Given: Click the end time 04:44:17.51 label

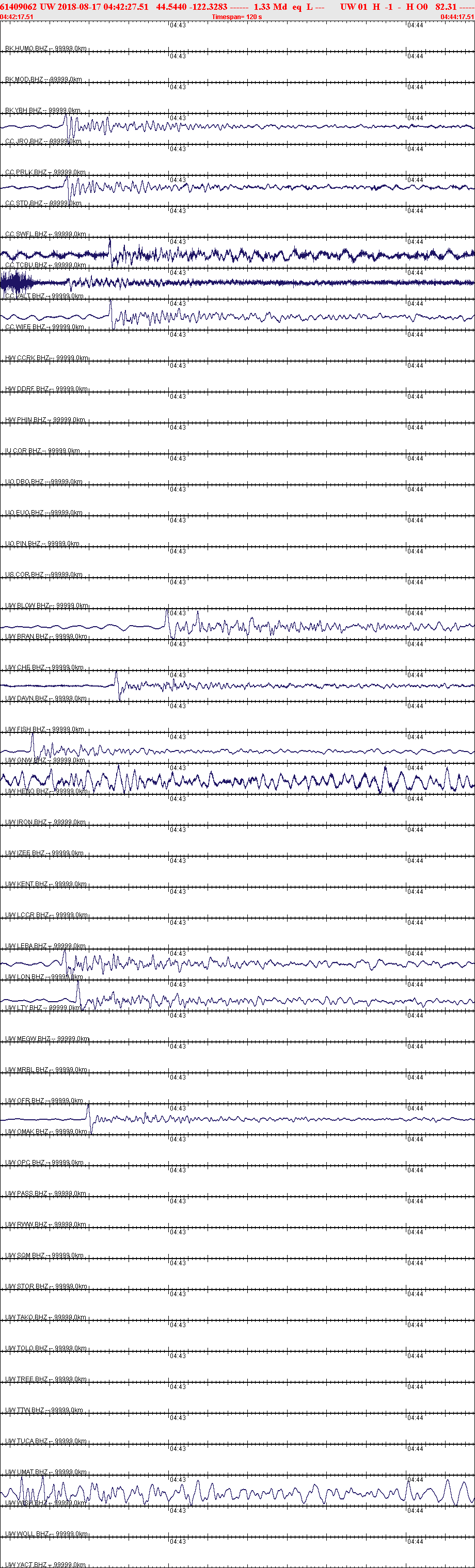Looking at the screenshot, I should click(x=457, y=17).
